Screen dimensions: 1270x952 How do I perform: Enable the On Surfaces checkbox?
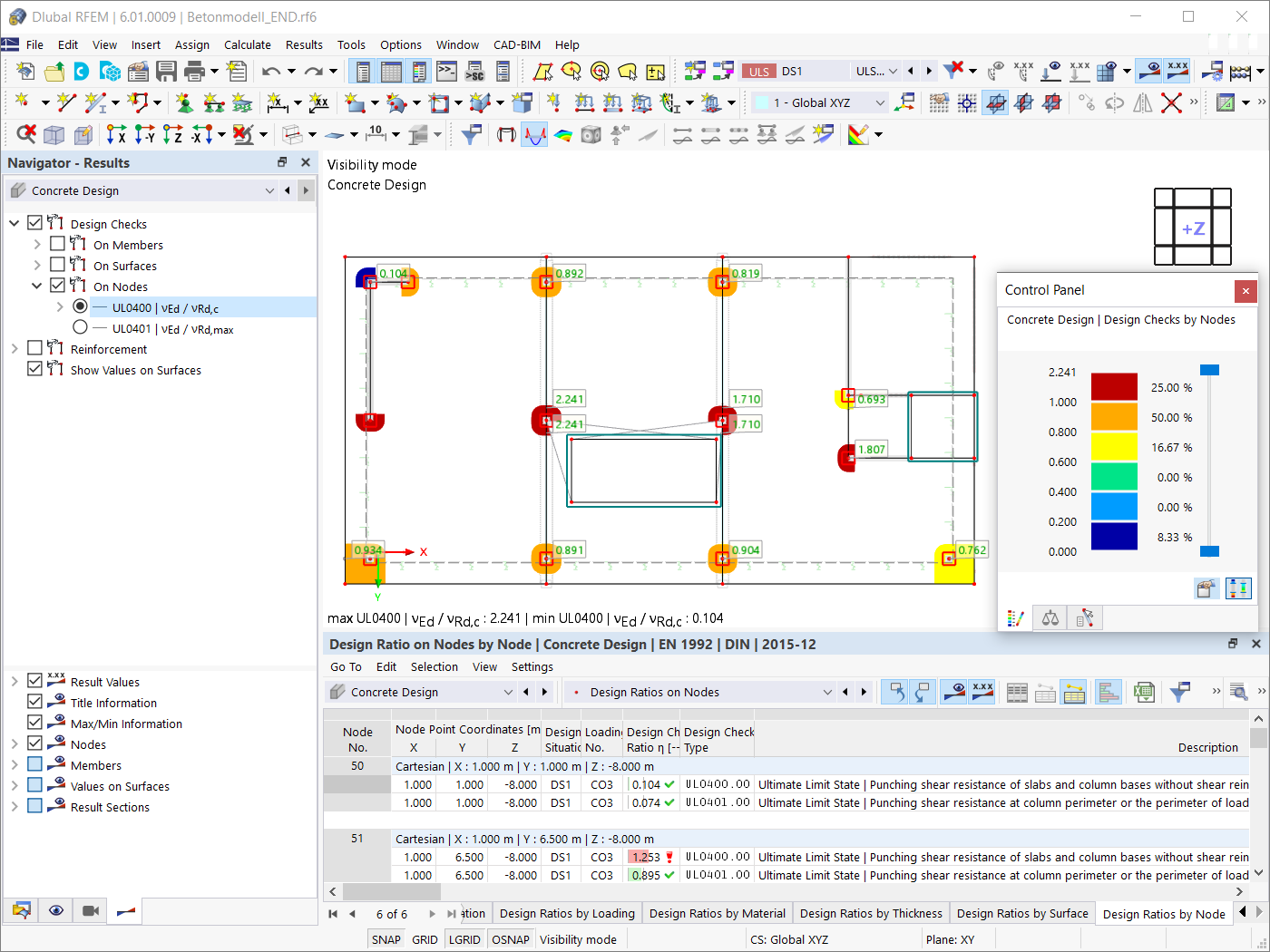tap(57, 265)
